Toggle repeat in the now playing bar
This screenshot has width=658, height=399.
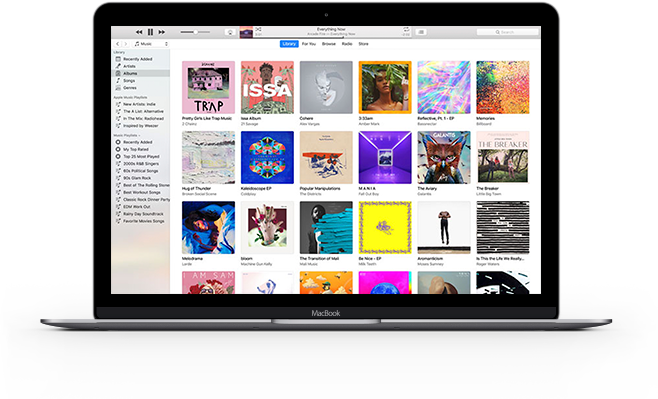pos(406,29)
